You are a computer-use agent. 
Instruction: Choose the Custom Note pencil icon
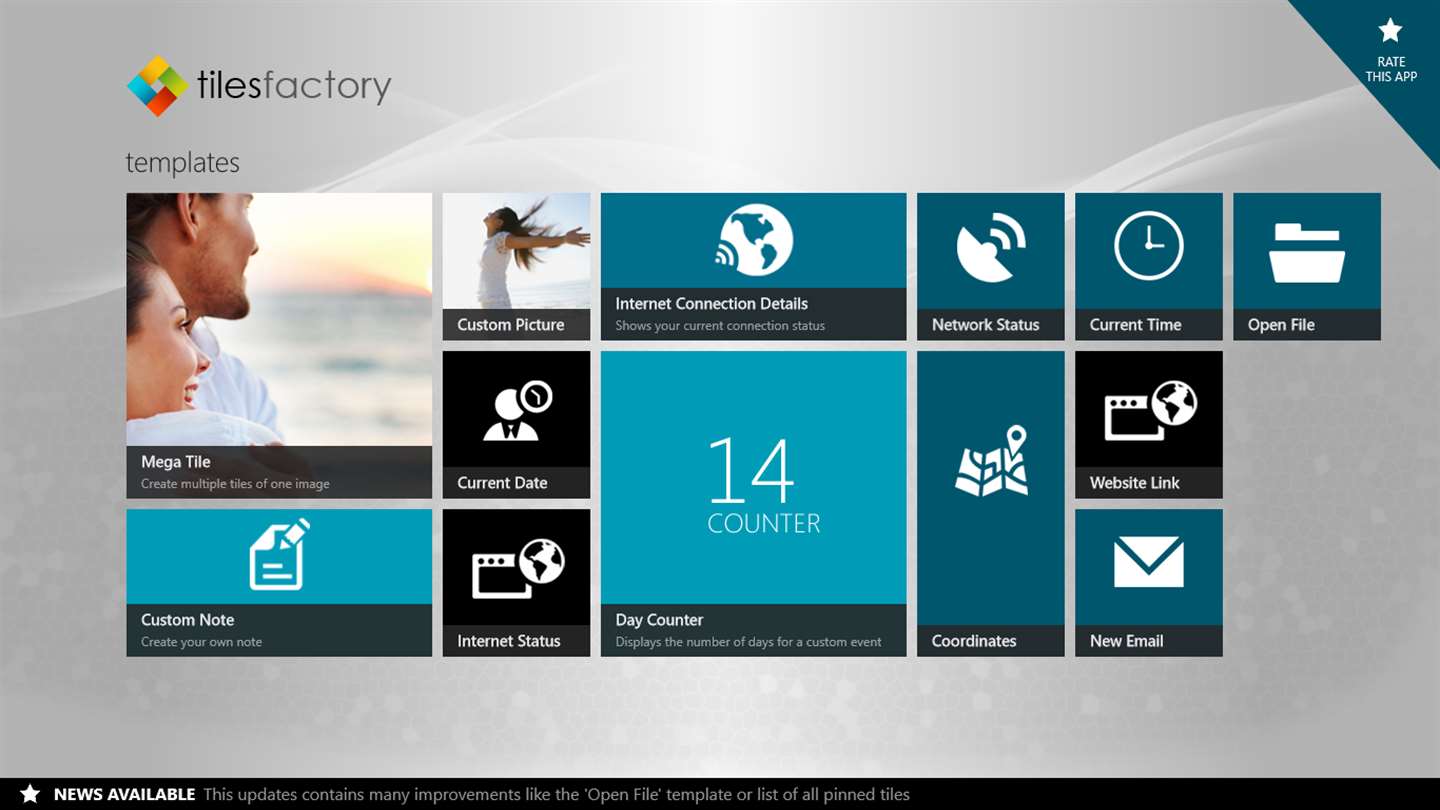(279, 554)
